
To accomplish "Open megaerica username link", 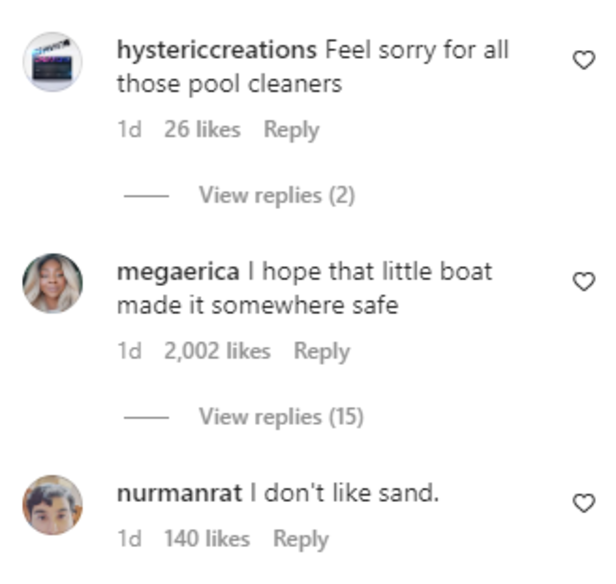I will pos(178,271).
